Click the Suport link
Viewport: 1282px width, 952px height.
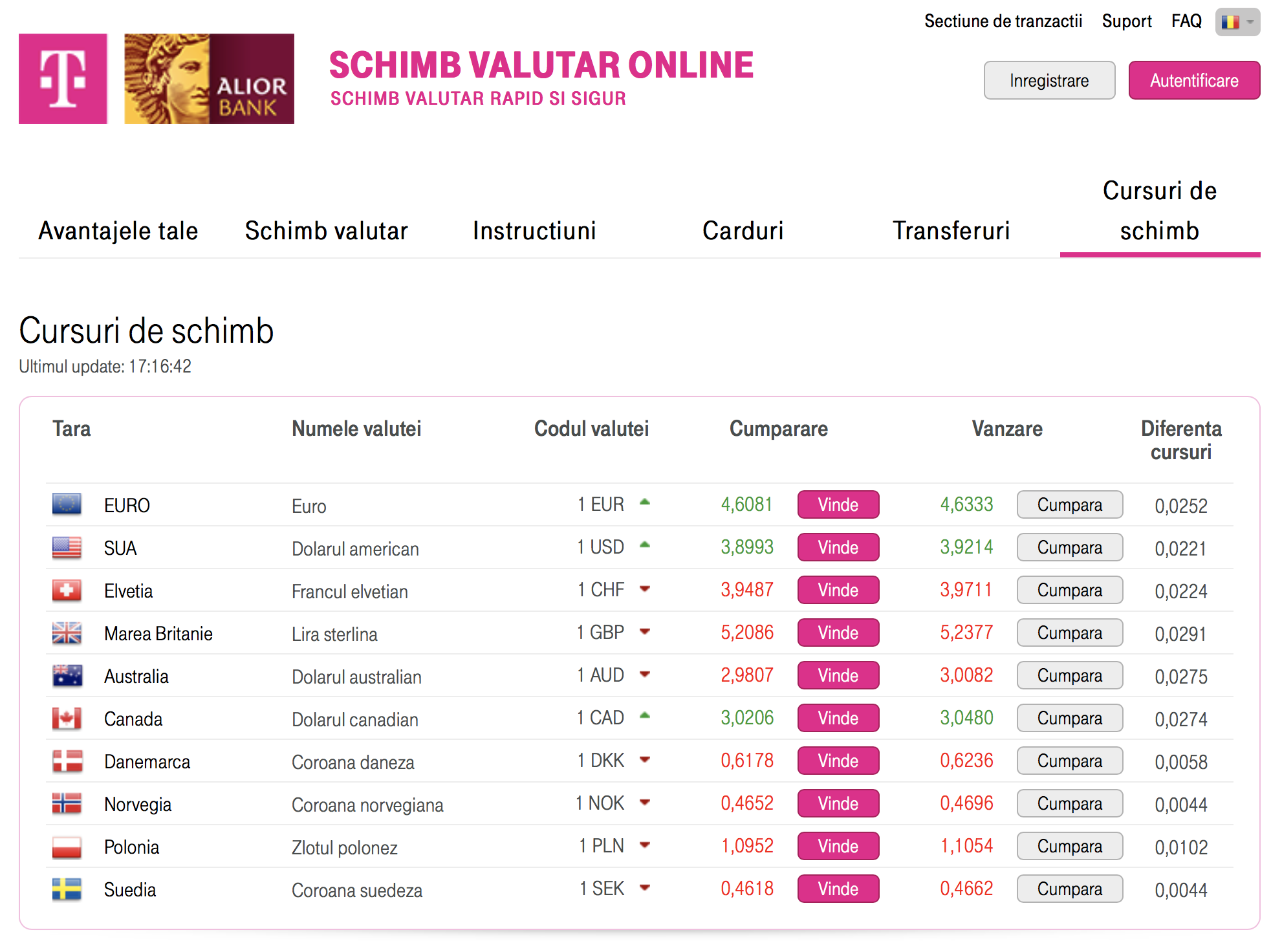pos(1126,21)
